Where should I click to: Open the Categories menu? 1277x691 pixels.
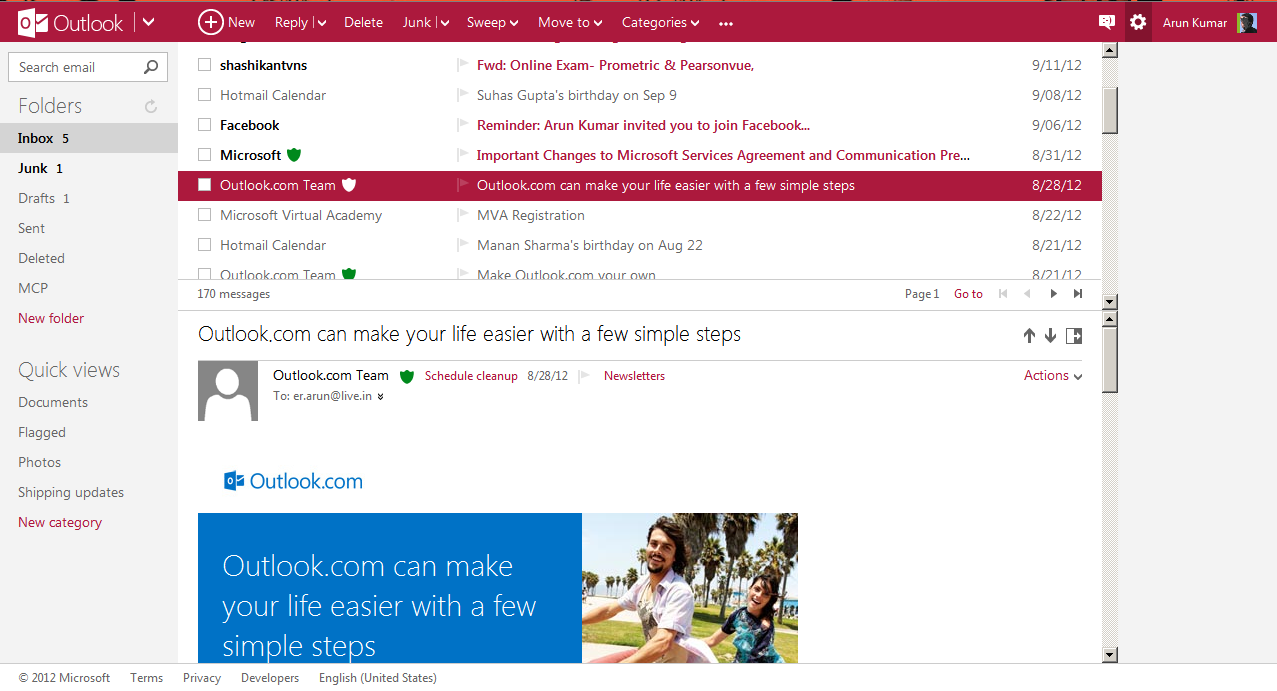coord(660,22)
